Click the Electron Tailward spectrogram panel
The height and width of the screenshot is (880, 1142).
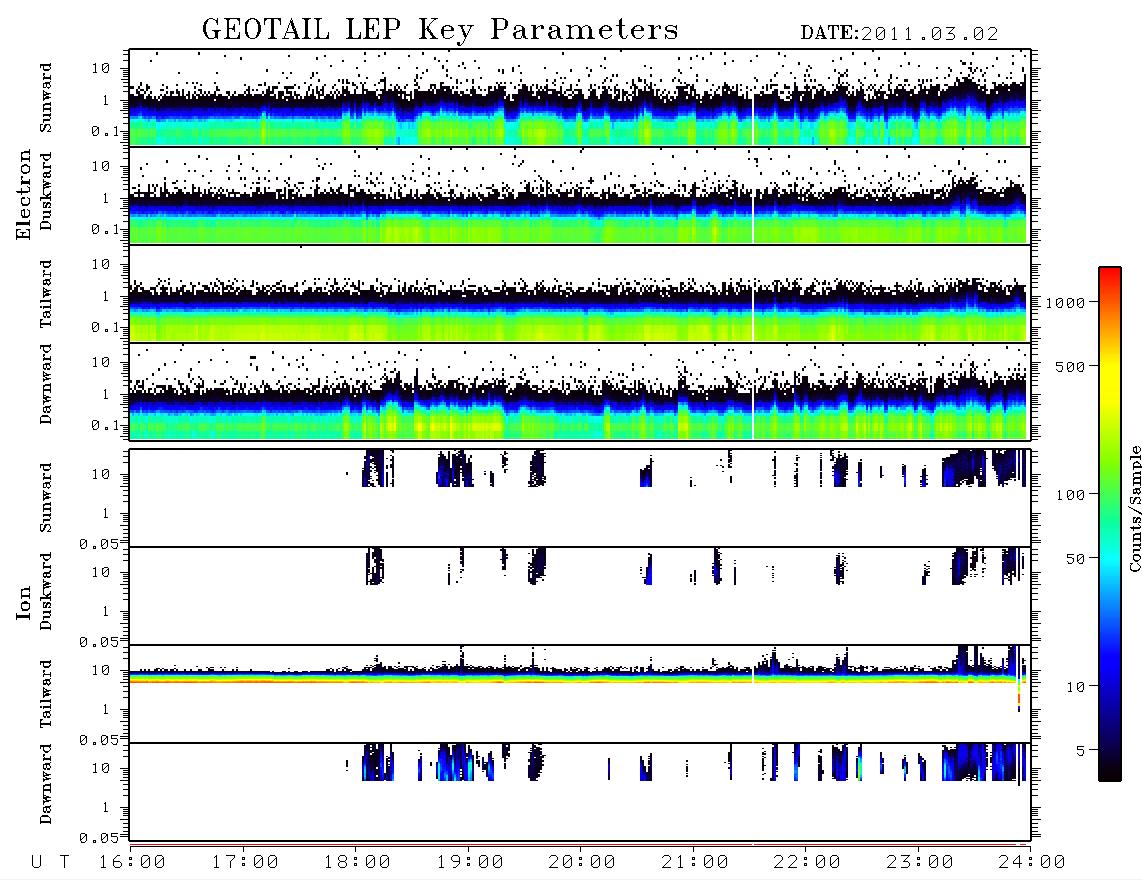pos(580,294)
